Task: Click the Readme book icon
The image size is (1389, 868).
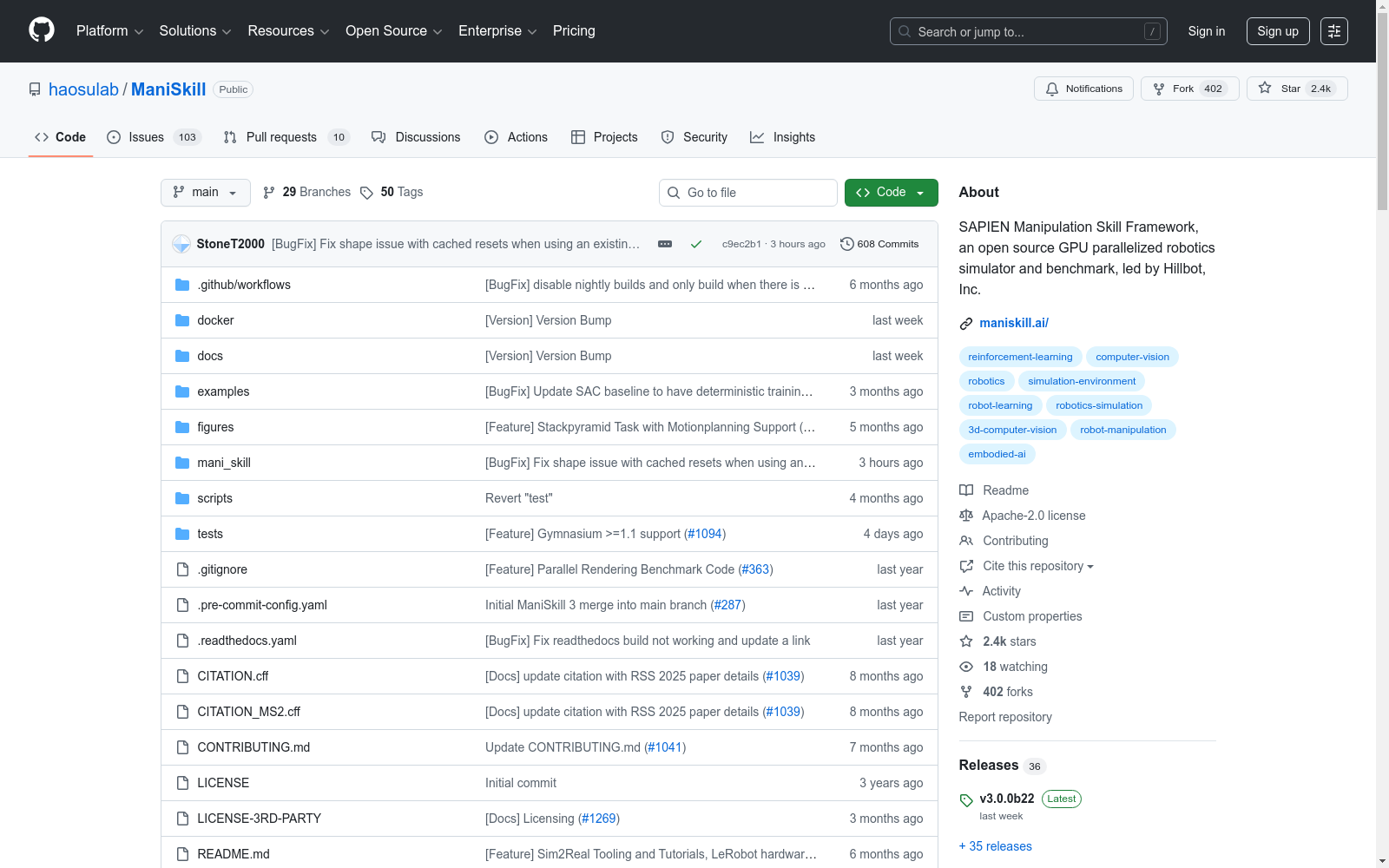Action: pyautogui.click(x=966, y=490)
